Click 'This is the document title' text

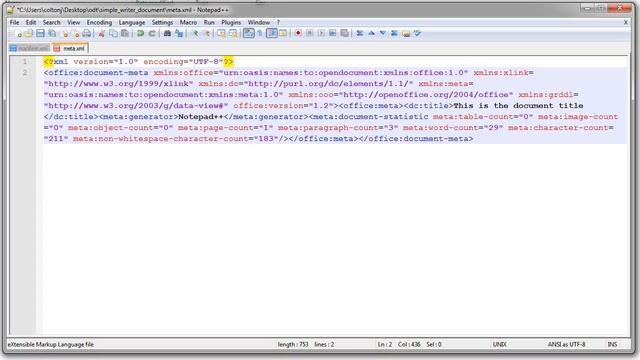518,106
